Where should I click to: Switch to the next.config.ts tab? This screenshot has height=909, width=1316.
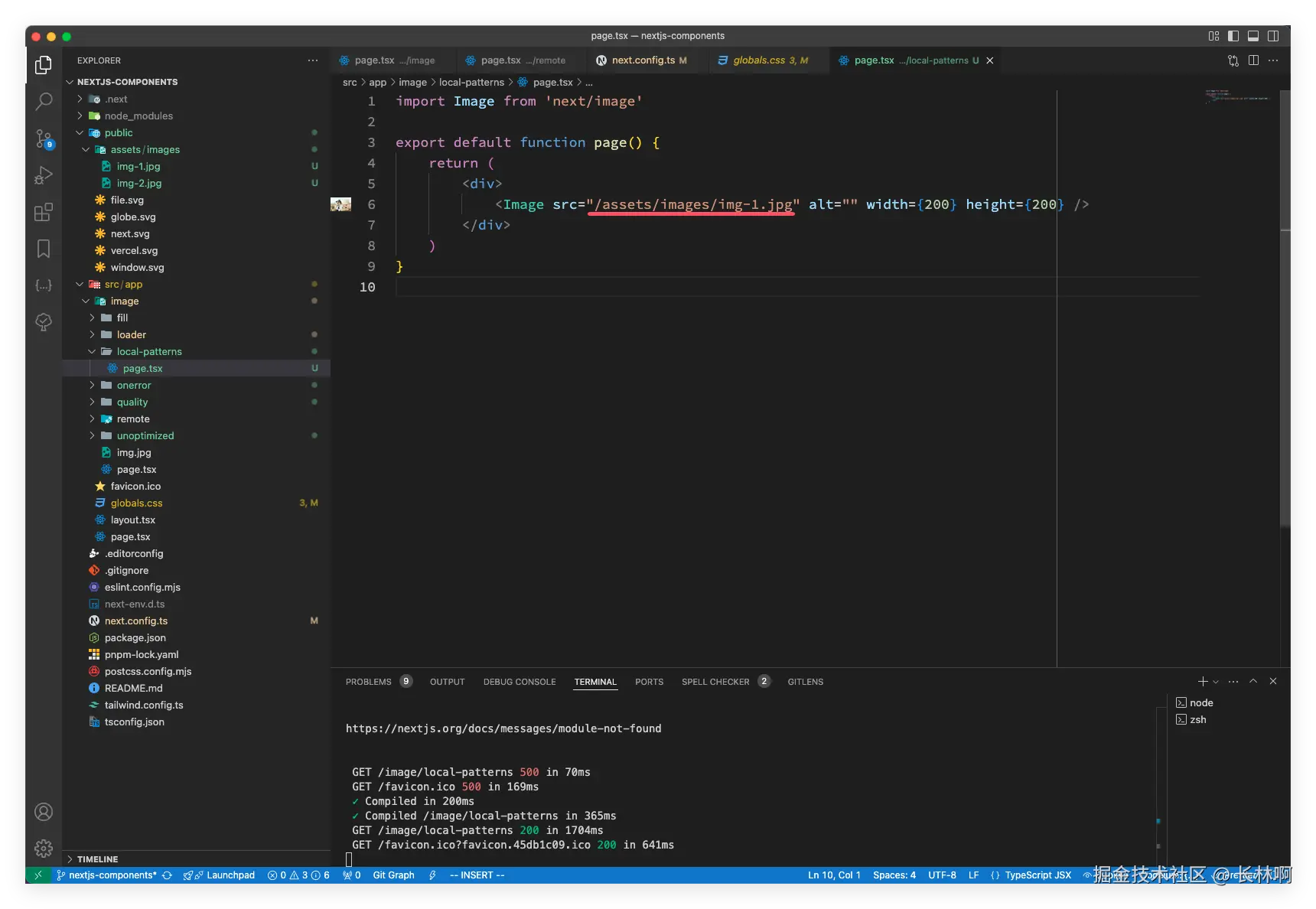(643, 60)
